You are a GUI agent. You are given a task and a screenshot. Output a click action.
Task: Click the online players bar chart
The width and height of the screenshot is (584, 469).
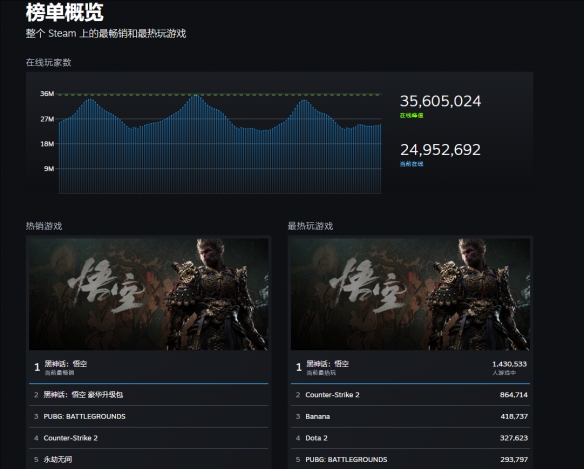(220, 144)
